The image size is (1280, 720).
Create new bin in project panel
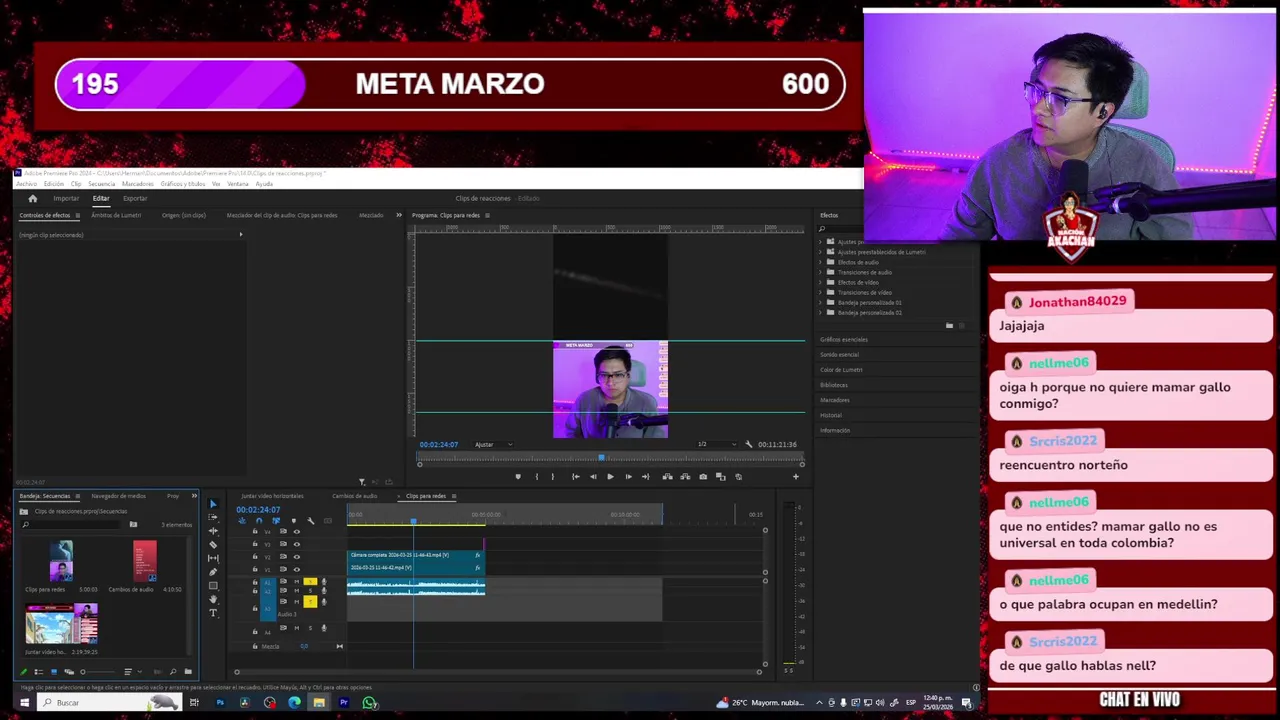point(188,672)
